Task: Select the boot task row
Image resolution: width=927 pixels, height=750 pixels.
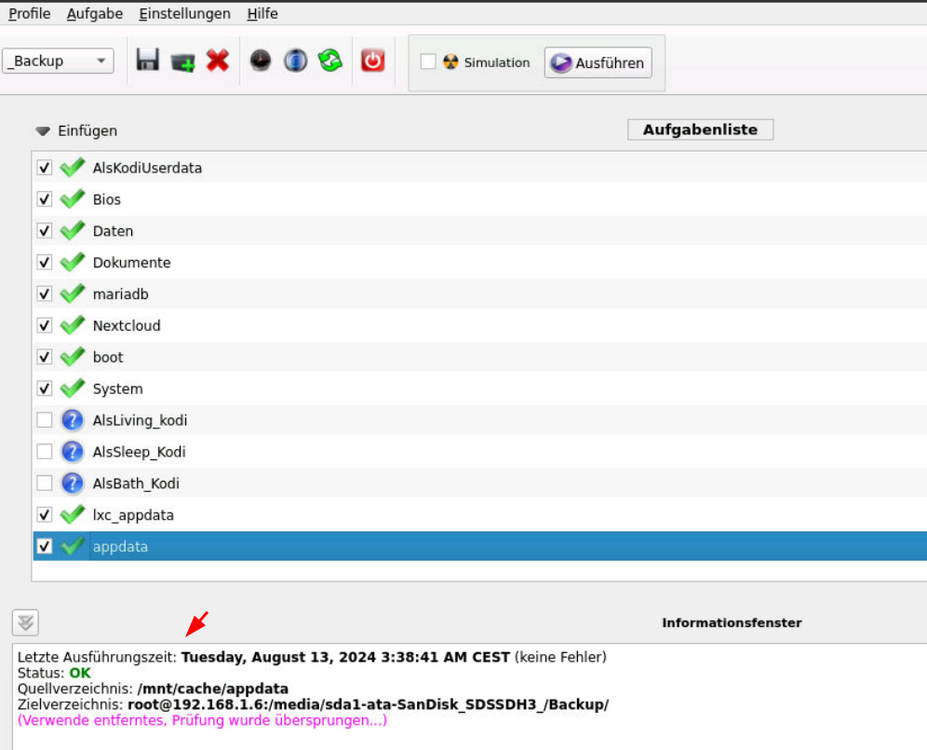Action: pyautogui.click(x=479, y=357)
